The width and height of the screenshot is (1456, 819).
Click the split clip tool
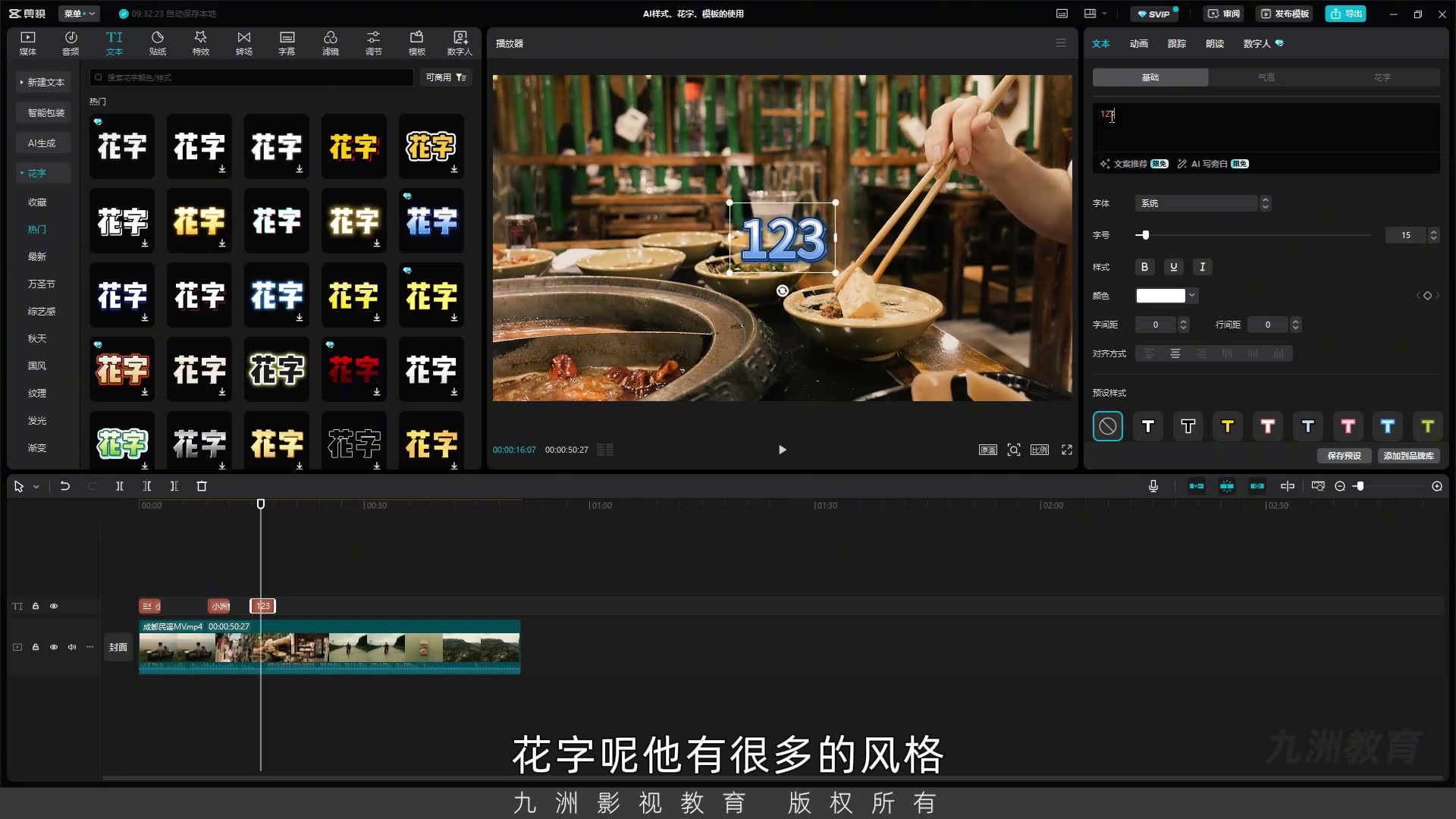[120, 486]
